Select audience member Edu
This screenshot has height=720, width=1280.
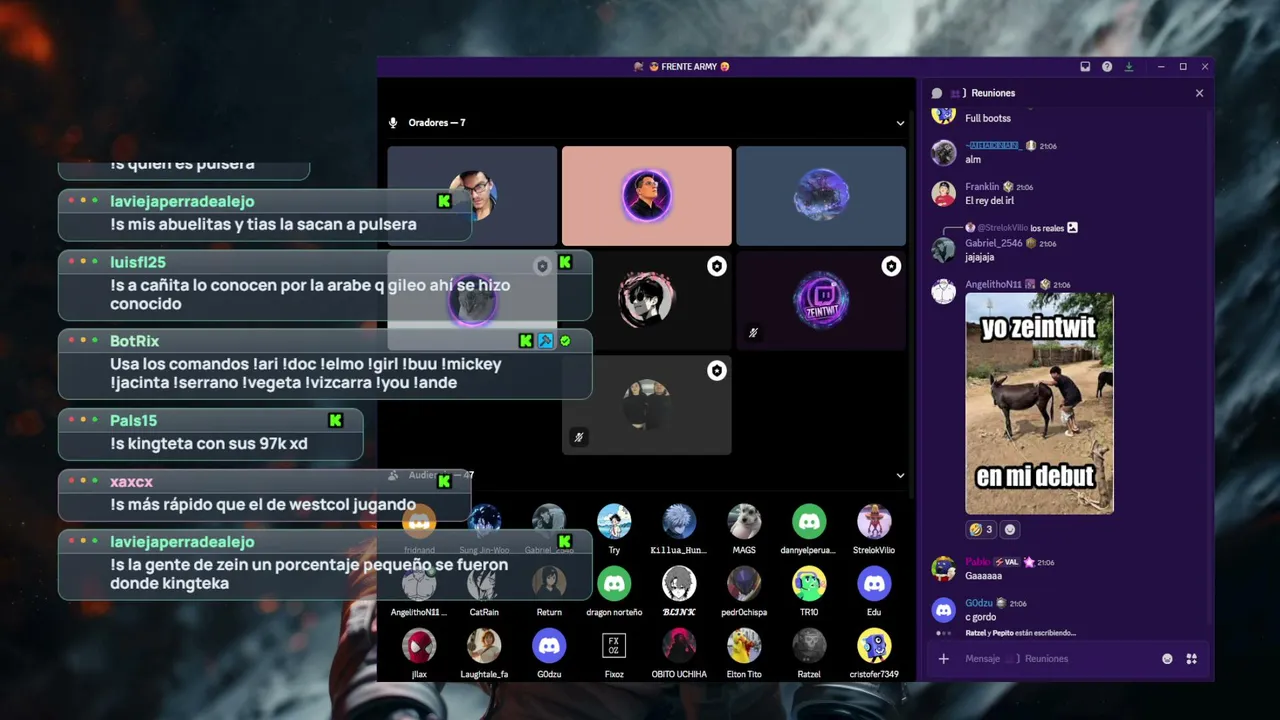(x=874, y=591)
